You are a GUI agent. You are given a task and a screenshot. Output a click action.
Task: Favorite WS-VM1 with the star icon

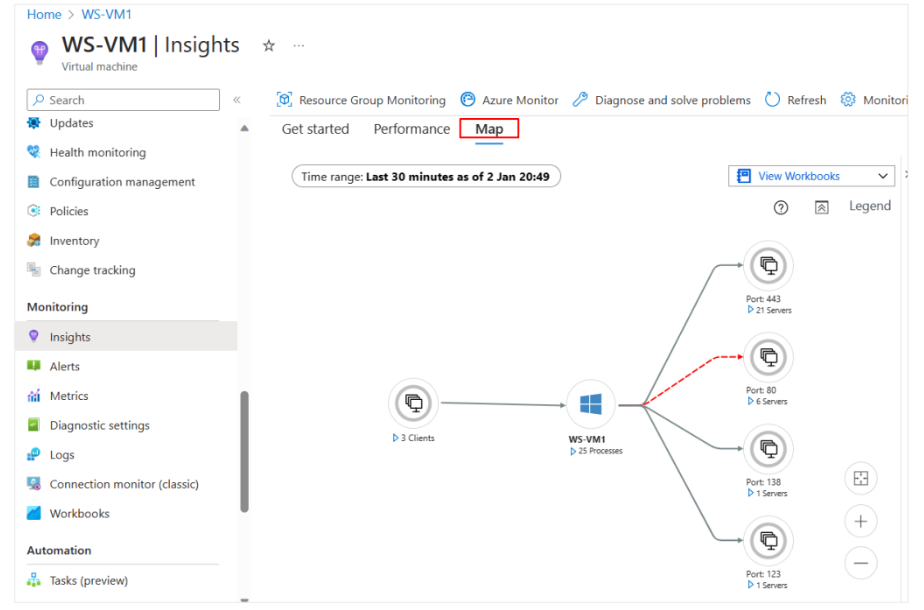point(269,45)
